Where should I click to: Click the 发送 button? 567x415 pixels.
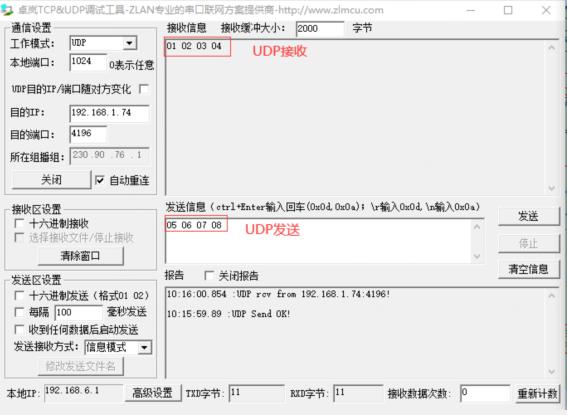[x=528, y=217]
